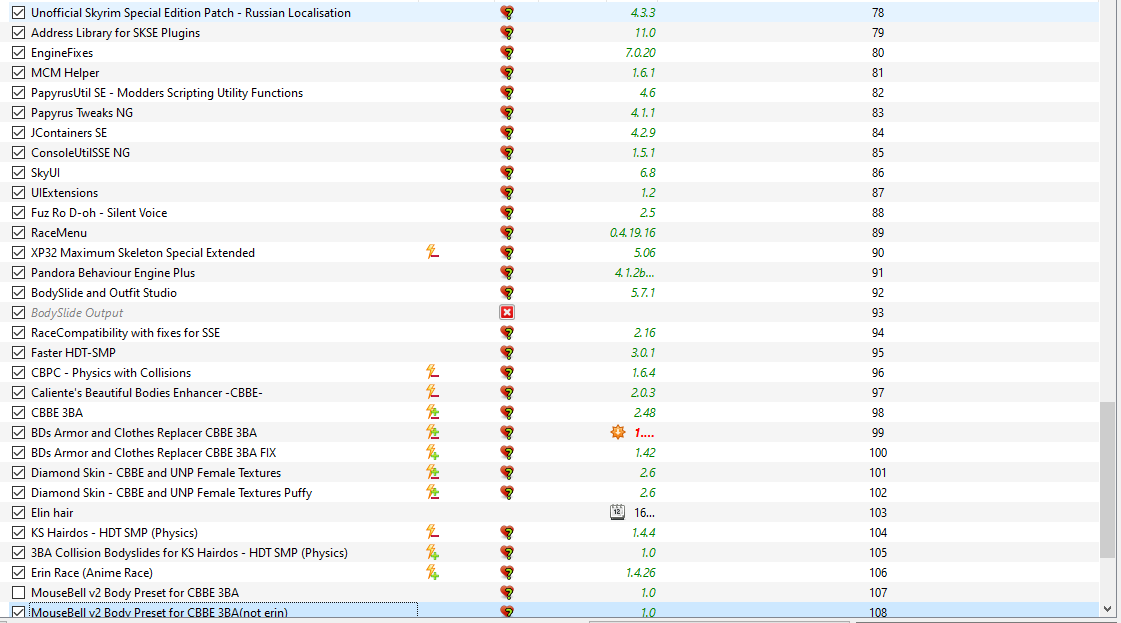Viewport: 1121px width, 623px height.
Task: Disable the ConsoleUtilSSE NG mod
Action: [x=19, y=152]
